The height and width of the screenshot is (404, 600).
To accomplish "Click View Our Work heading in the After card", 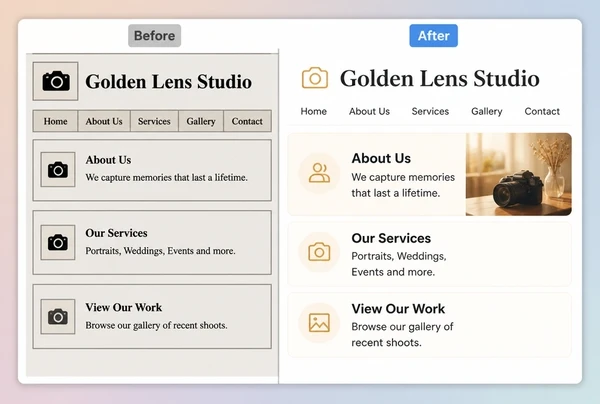I will point(398,309).
